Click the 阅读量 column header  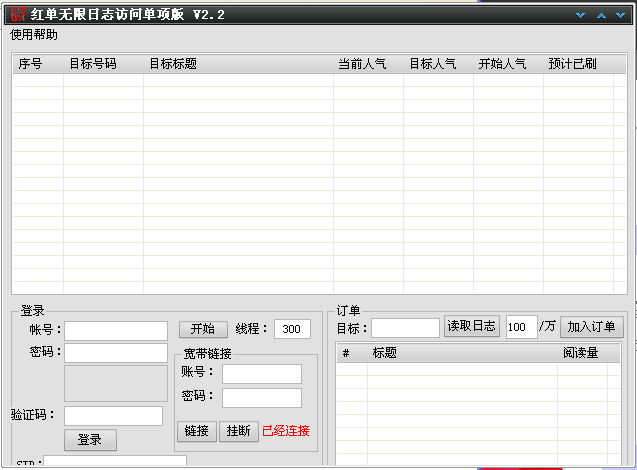pyautogui.click(x=583, y=353)
